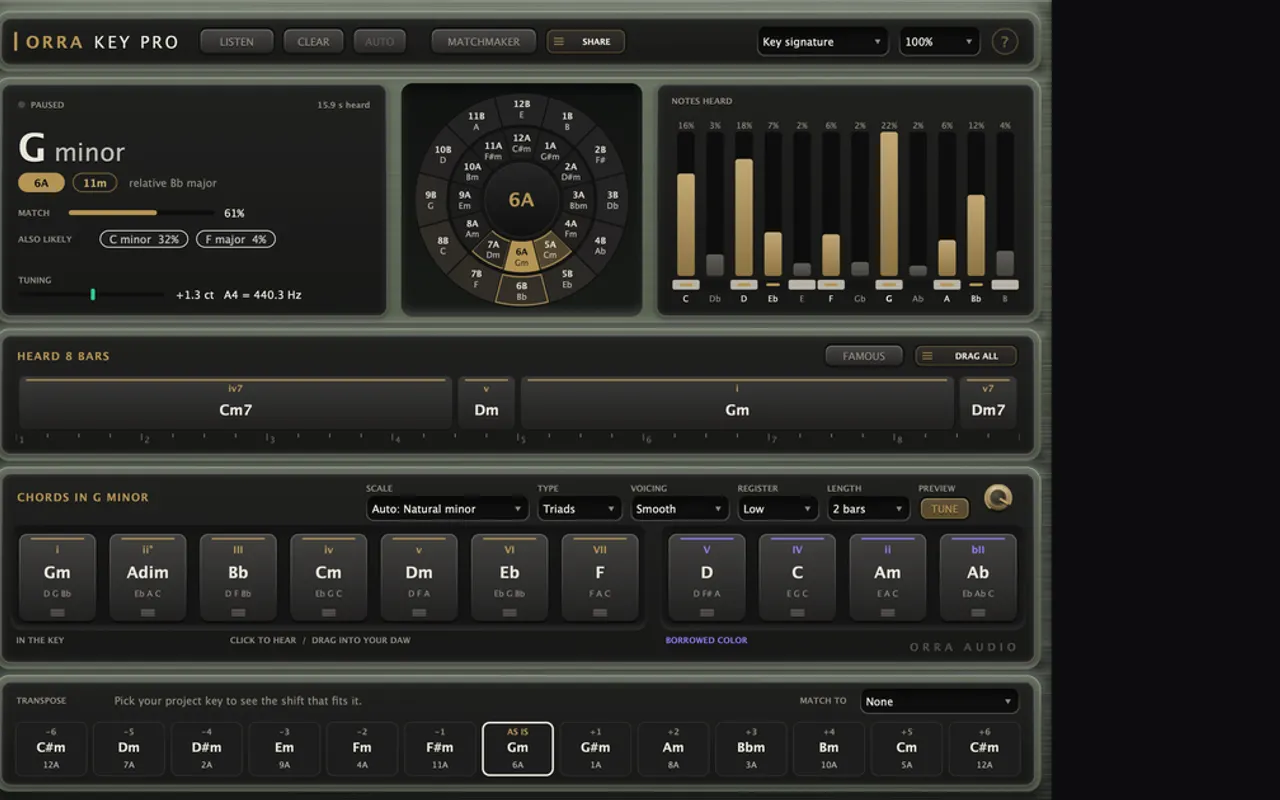Click the DRAG ALL button
The width and height of the screenshot is (1280, 800).
click(x=966, y=356)
